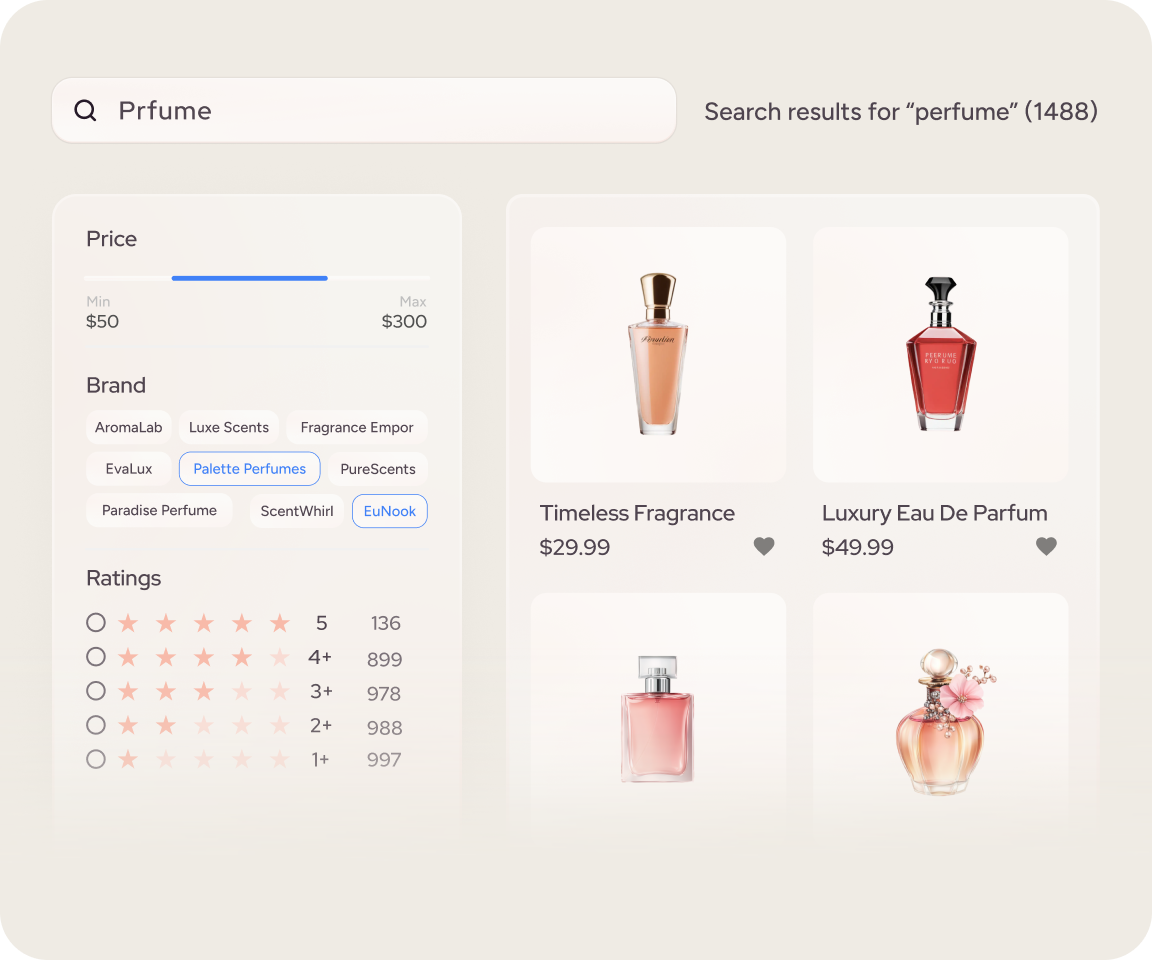1152x960 pixels.
Task: Click the search magnifier icon
Action: [86, 111]
